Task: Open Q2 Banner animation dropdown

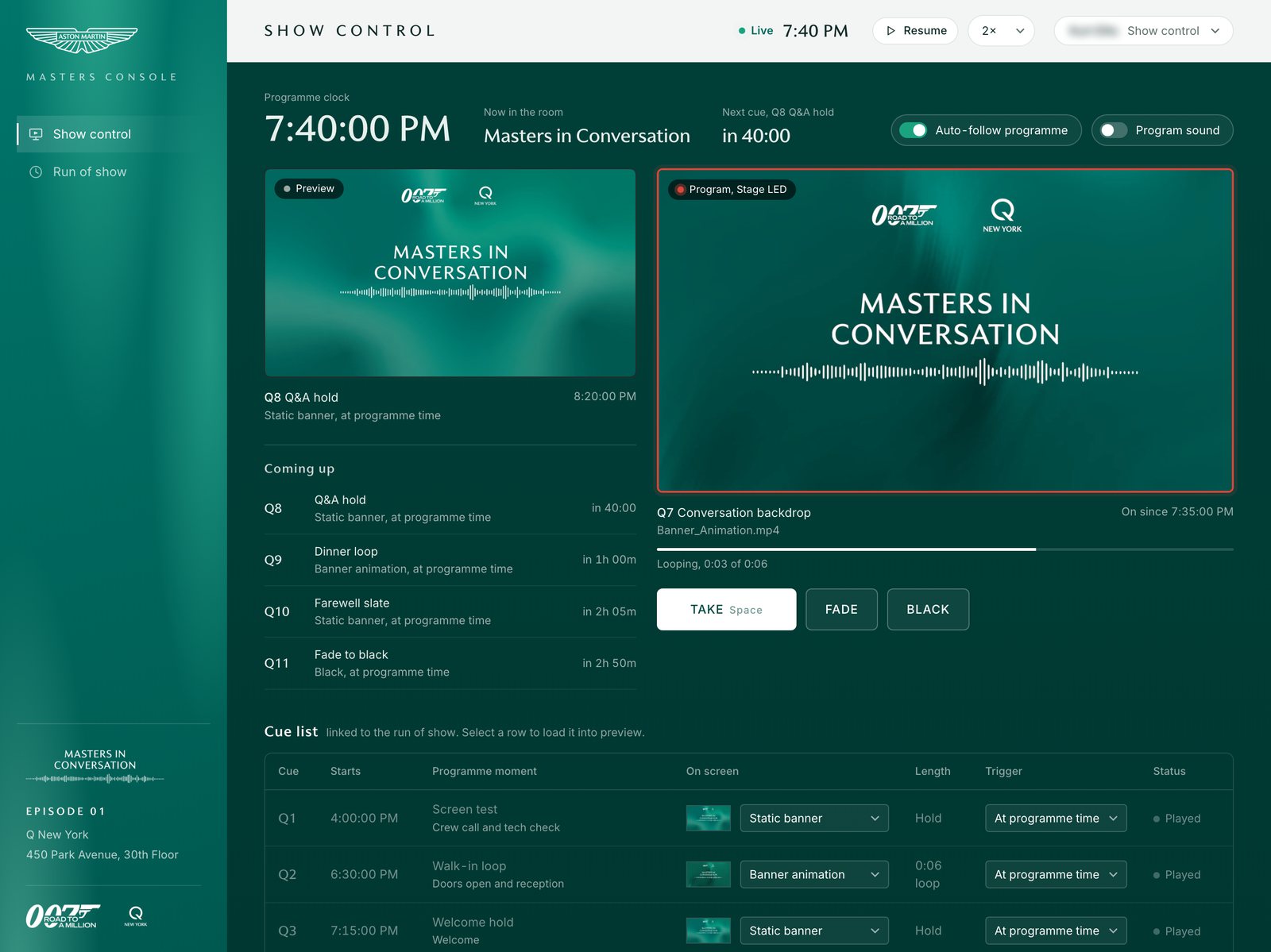Action: point(814,875)
